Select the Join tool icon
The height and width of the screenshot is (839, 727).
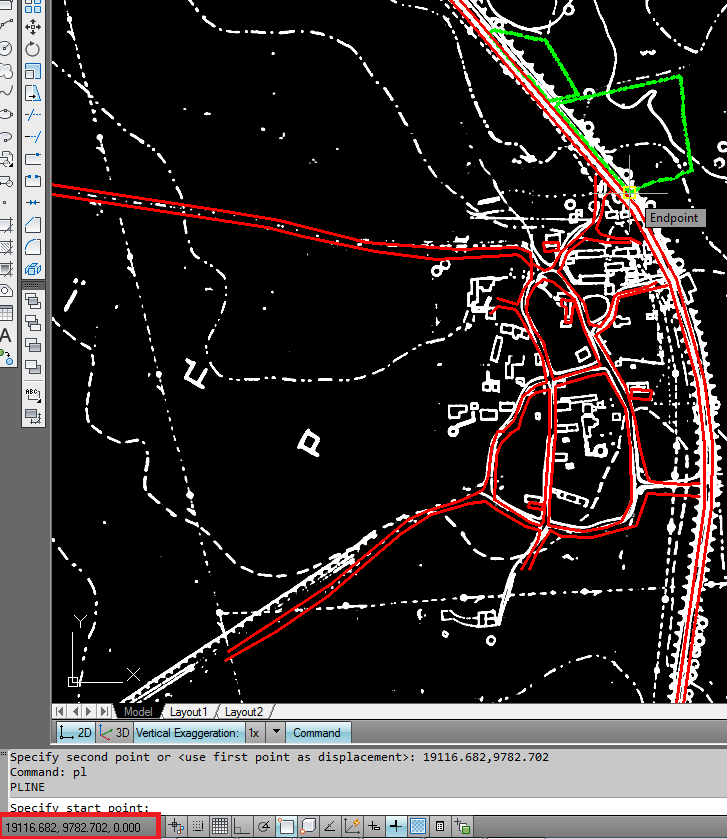pos(33,203)
